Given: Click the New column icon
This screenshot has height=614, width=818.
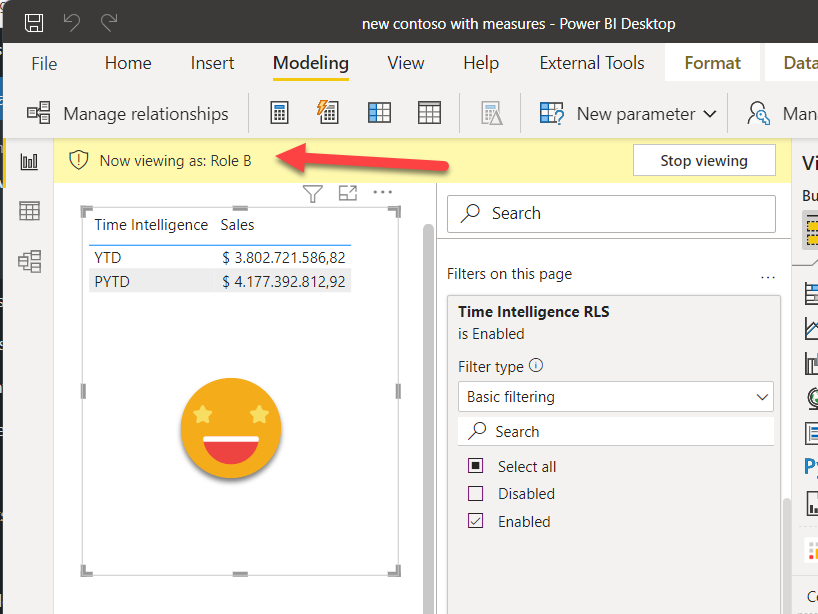Looking at the screenshot, I should (x=379, y=113).
